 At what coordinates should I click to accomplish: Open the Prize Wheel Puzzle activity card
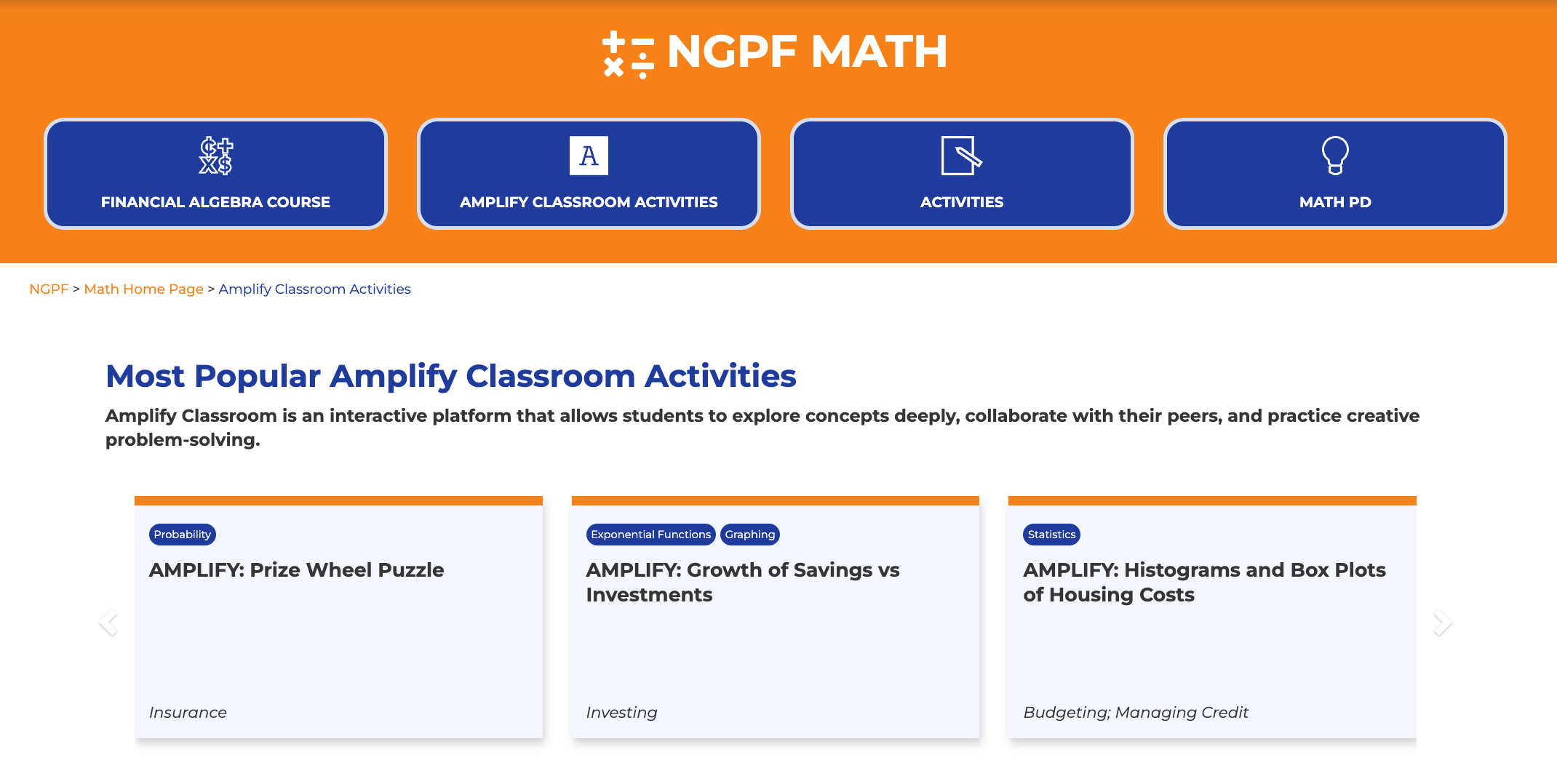[x=296, y=570]
